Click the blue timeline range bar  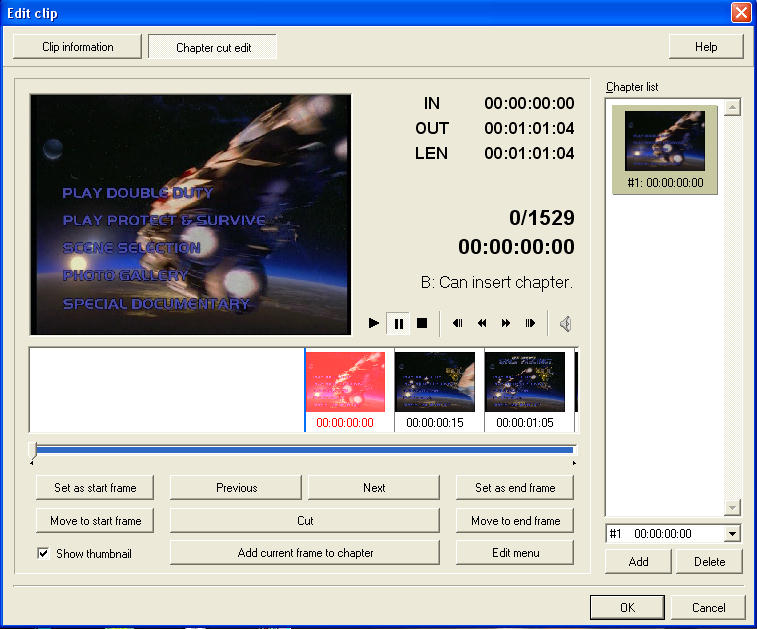[305, 450]
